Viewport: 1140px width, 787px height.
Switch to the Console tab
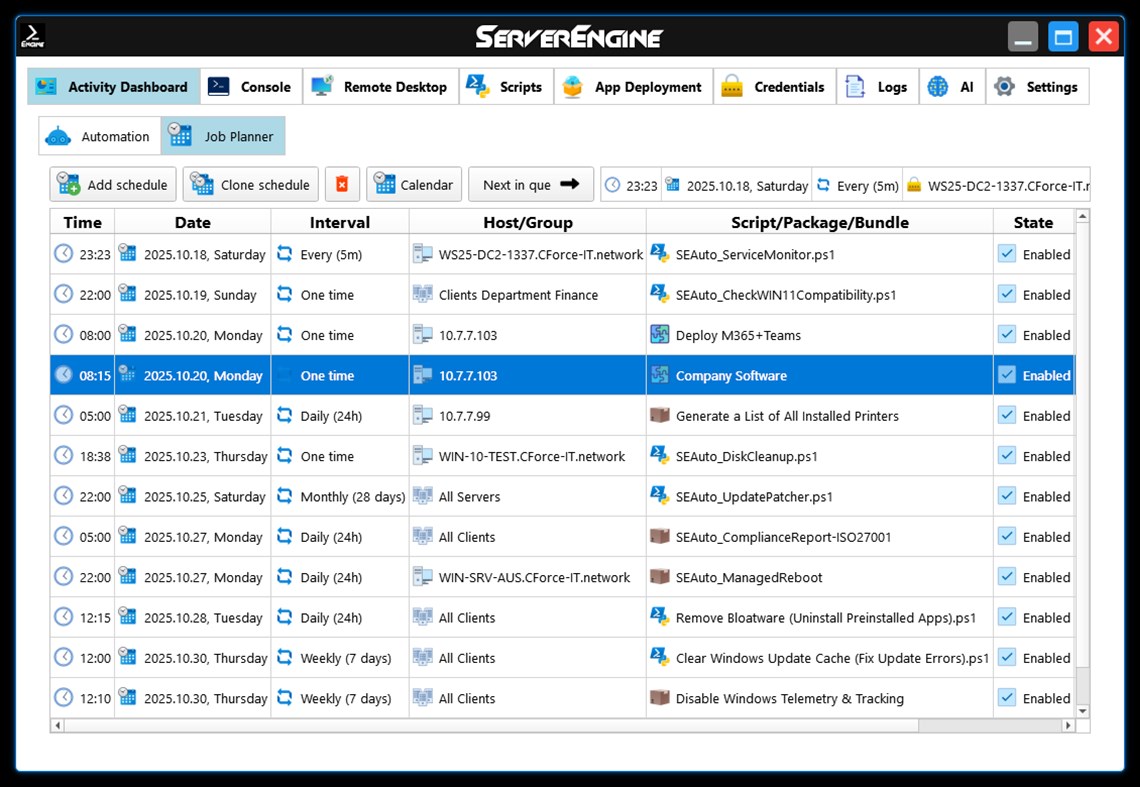(x=249, y=86)
